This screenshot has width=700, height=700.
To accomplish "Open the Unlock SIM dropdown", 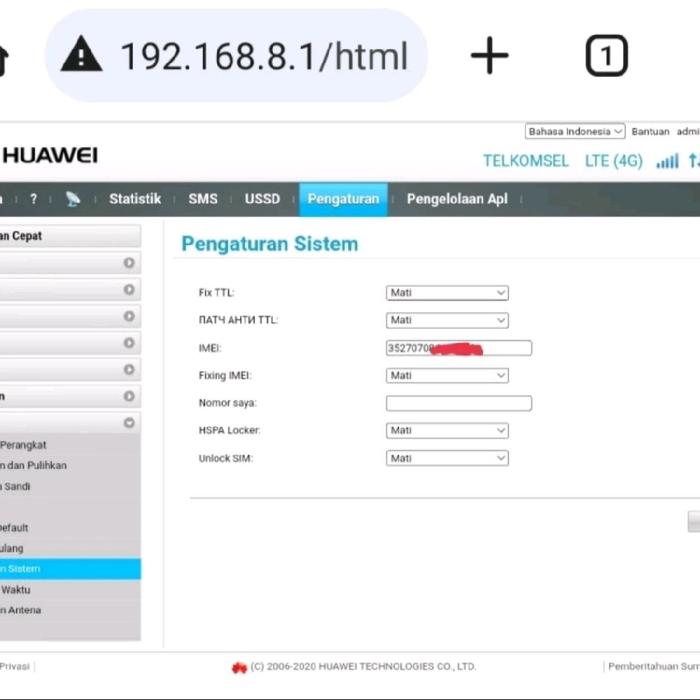I will 447,458.
